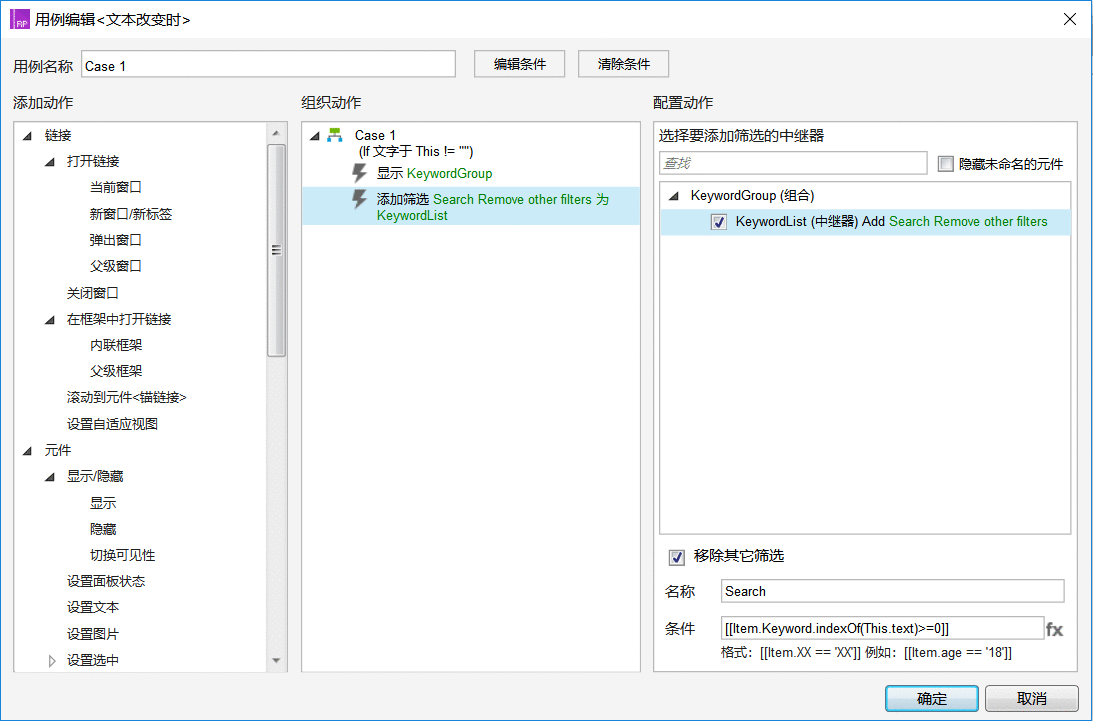Confirm with the 确定 button

931,699
